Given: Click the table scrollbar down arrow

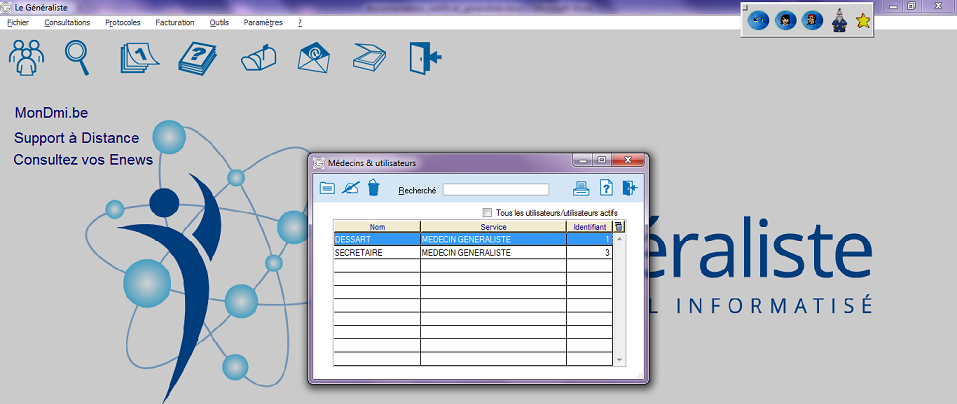Looking at the screenshot, I should [619, 360].
